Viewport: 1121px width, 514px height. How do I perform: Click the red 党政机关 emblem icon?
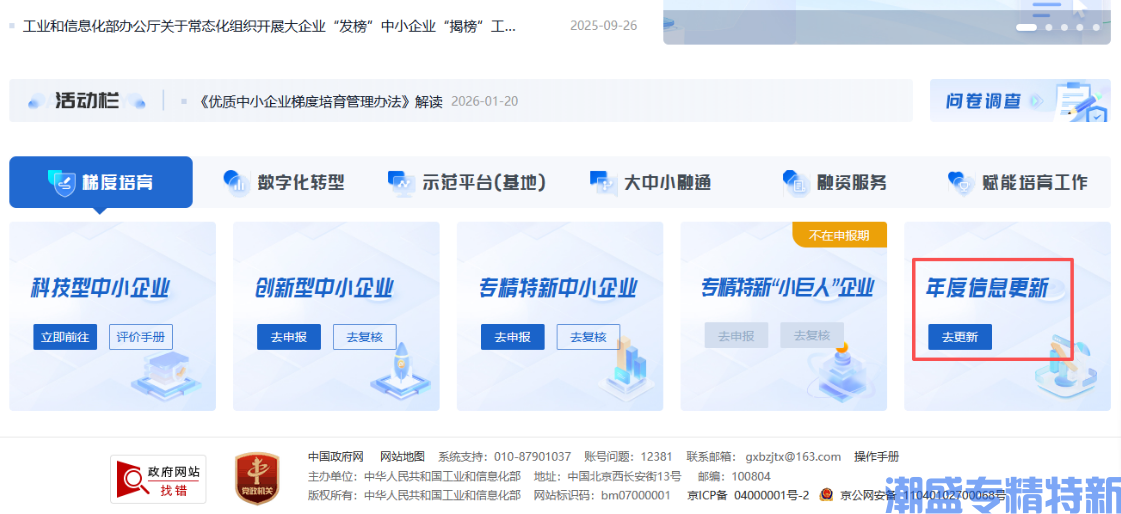[x=257, y=479]
